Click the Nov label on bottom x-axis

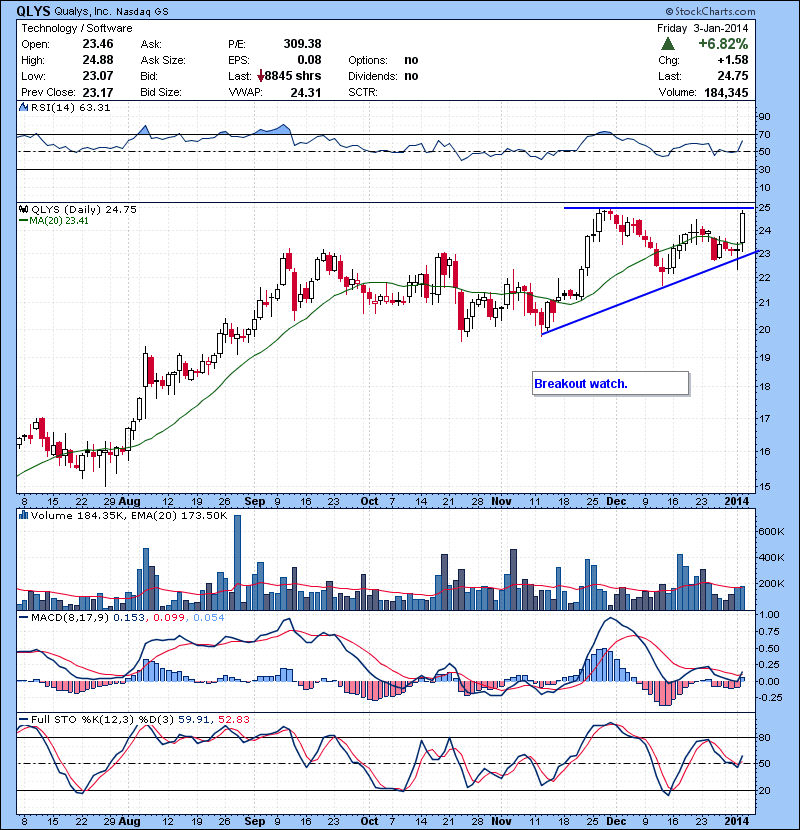pos(501,821)
